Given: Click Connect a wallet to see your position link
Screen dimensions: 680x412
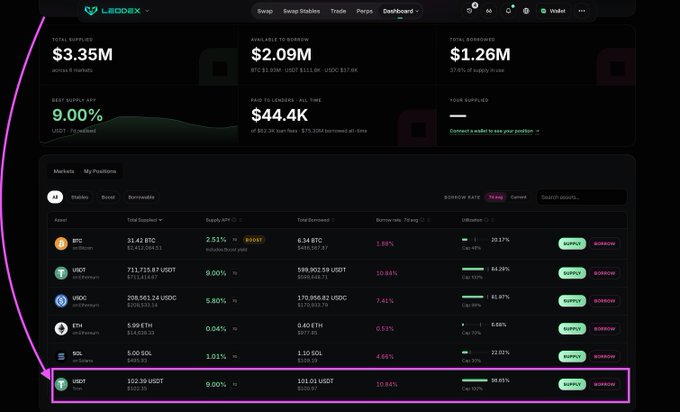Looking at the screenshot, I should pyautogui.click(x=494, y=131).
